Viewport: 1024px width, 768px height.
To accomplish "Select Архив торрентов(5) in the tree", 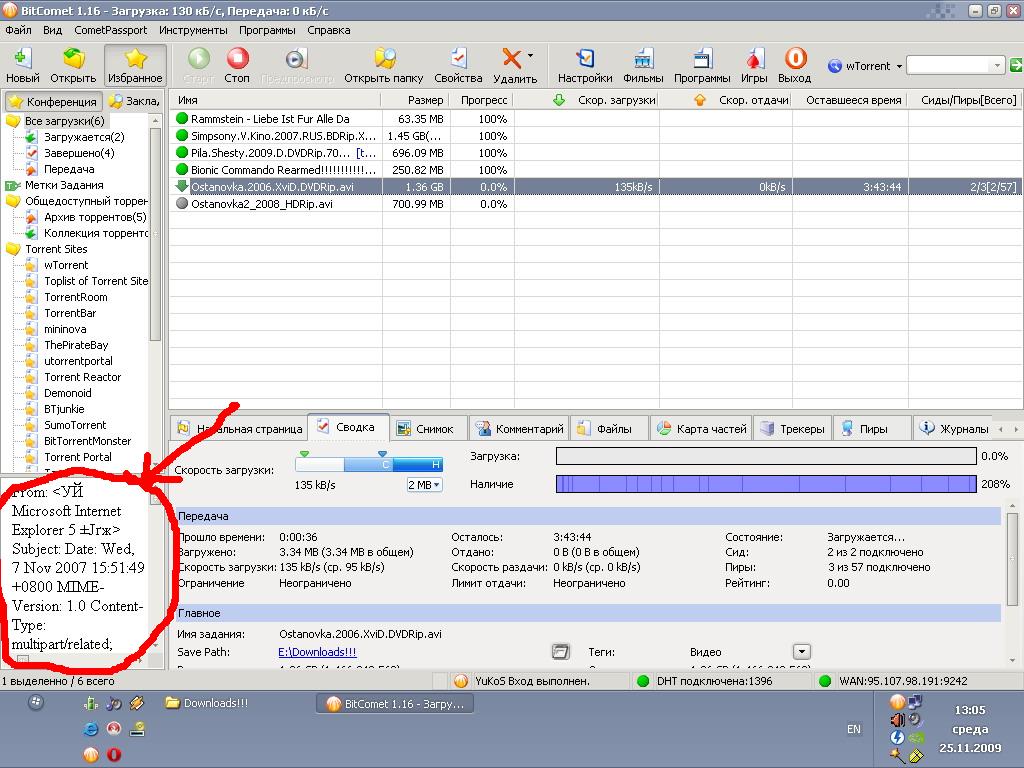I will point(95,217).
